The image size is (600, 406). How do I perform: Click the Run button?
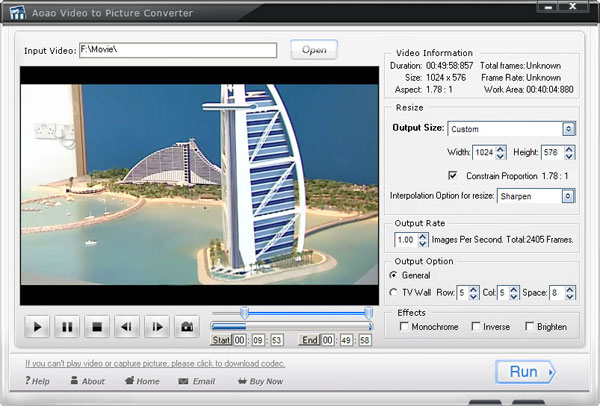(525, 372)
